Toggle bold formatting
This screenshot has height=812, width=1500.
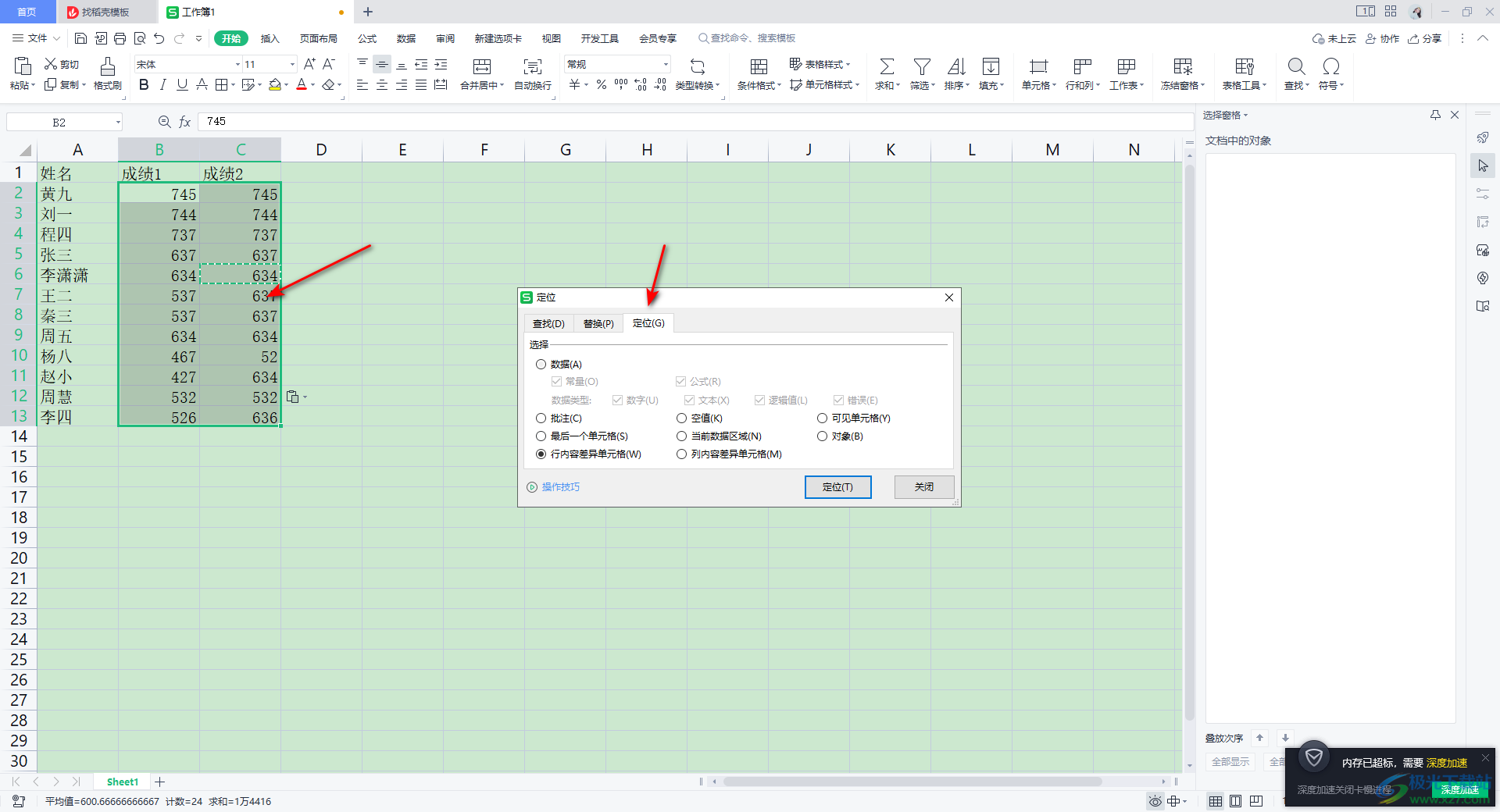tap(144, 85)
